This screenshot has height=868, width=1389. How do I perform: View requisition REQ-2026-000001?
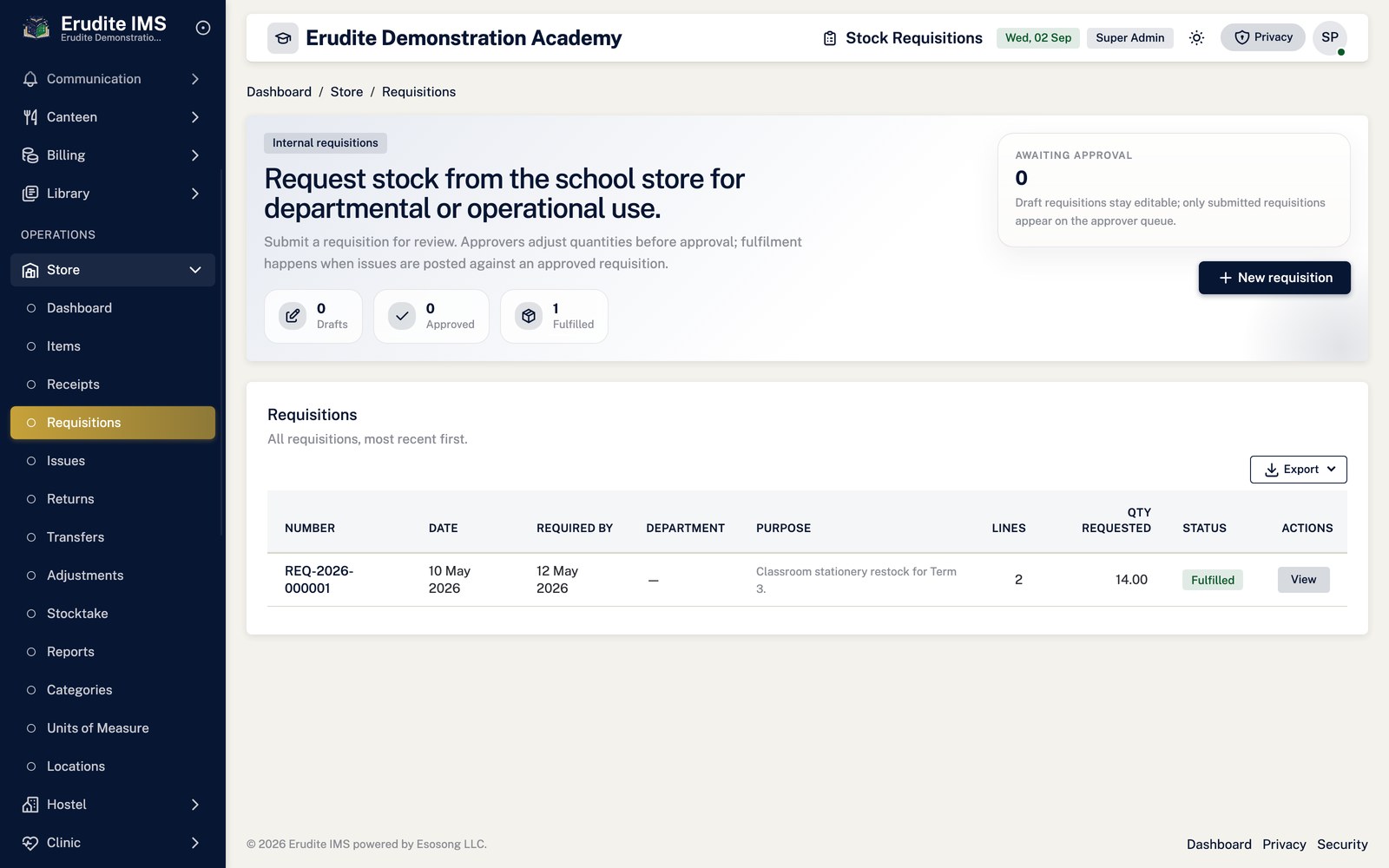(1303, 580)
